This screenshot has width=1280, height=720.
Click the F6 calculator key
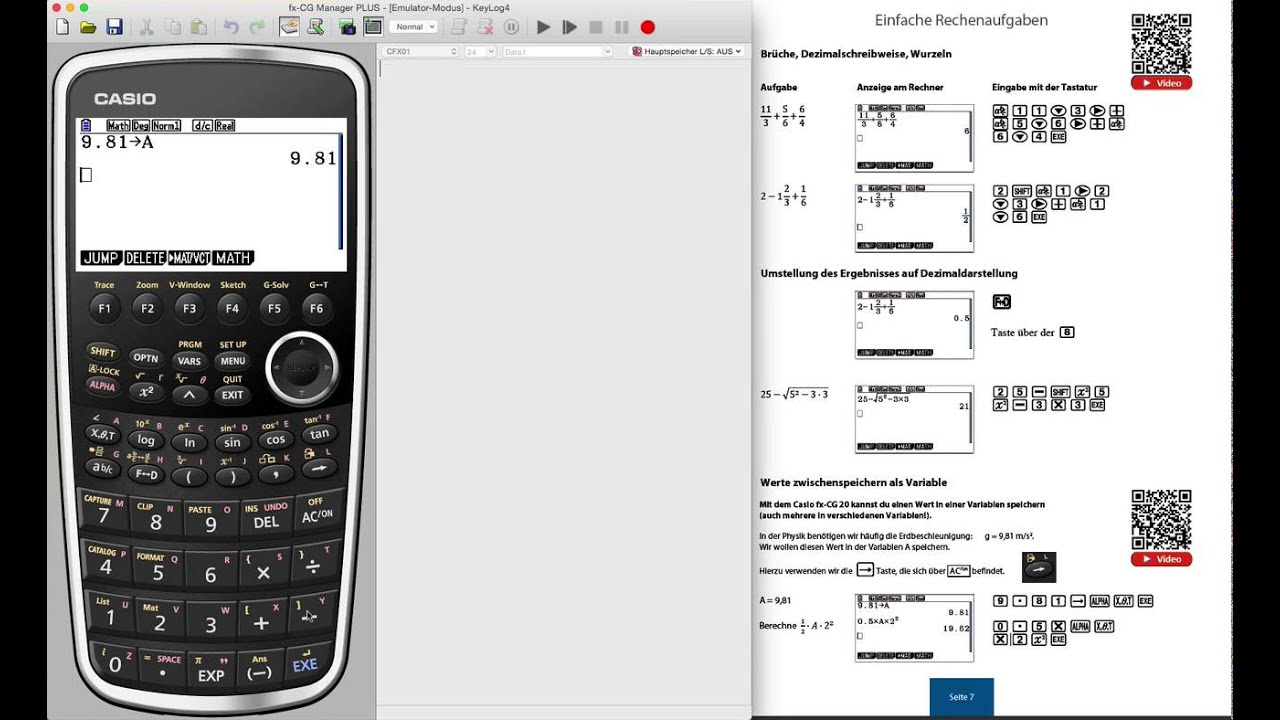(x=317, y=309)
